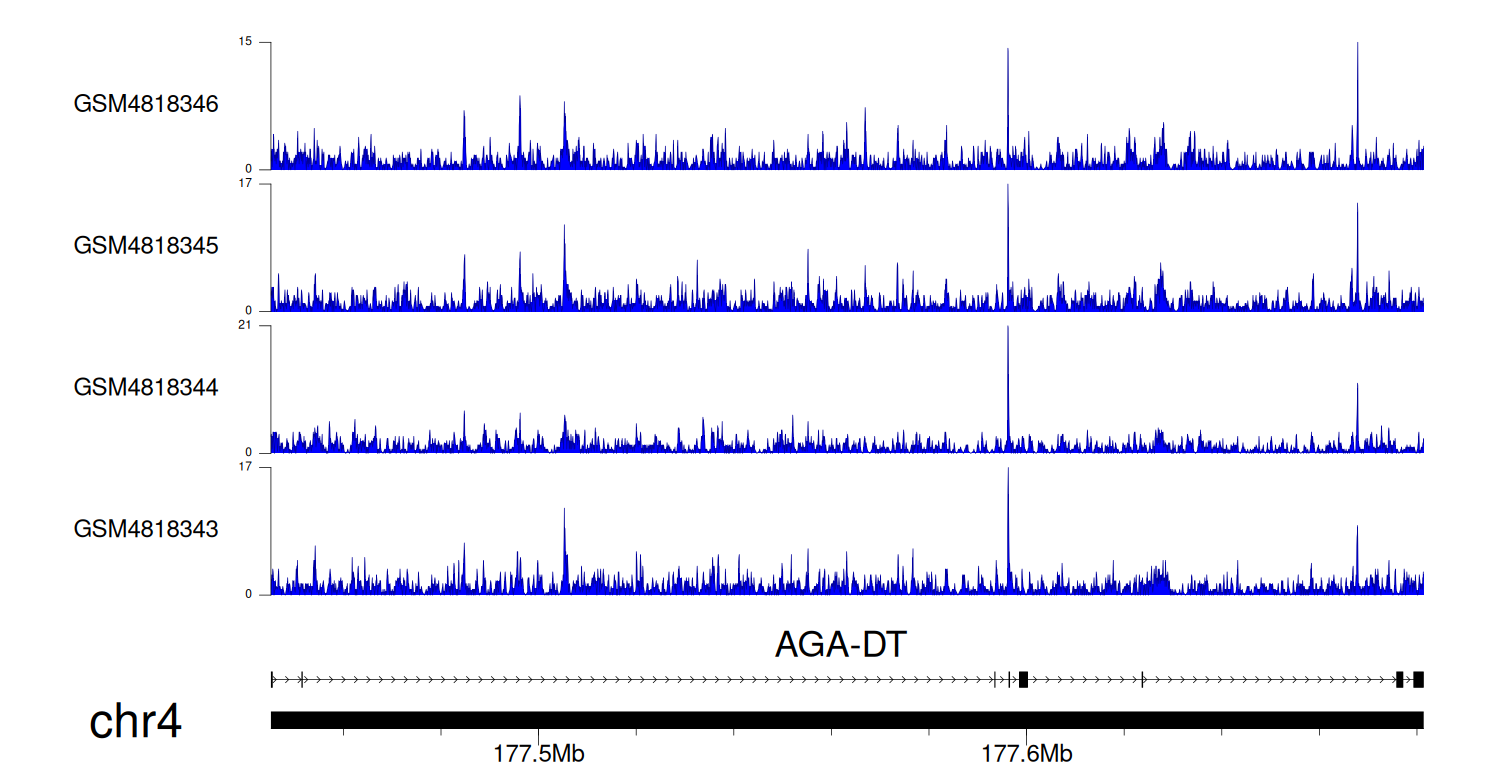
Task: Click the 177.5Mb axis tick label
Action: click(539, 754)
